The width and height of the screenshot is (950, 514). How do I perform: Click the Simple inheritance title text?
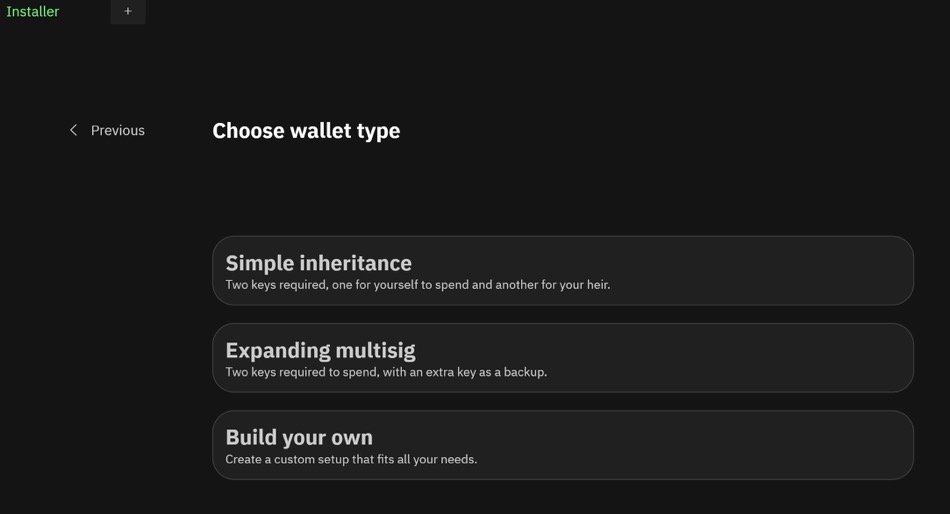click(318, 262)
